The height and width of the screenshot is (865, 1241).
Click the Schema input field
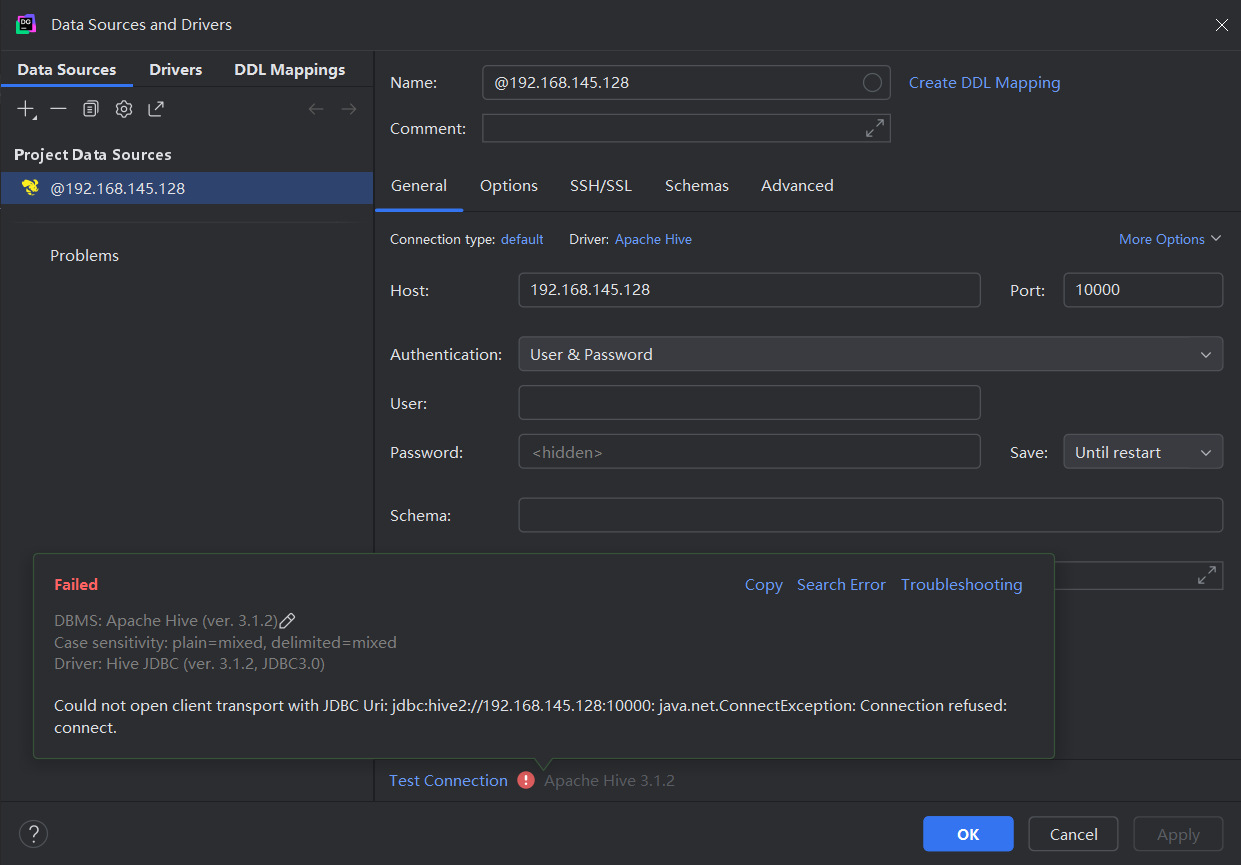tap(870, 515)
